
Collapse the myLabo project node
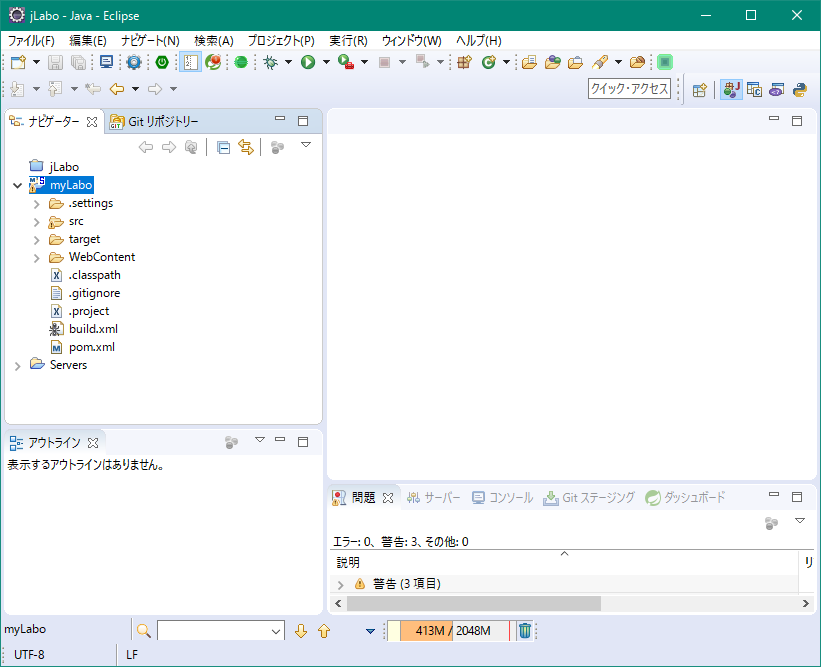(17, 185)
